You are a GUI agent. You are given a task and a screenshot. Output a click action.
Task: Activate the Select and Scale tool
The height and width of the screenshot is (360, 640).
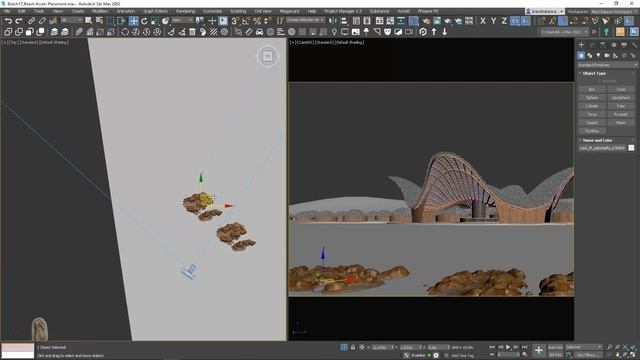point(155,21)
